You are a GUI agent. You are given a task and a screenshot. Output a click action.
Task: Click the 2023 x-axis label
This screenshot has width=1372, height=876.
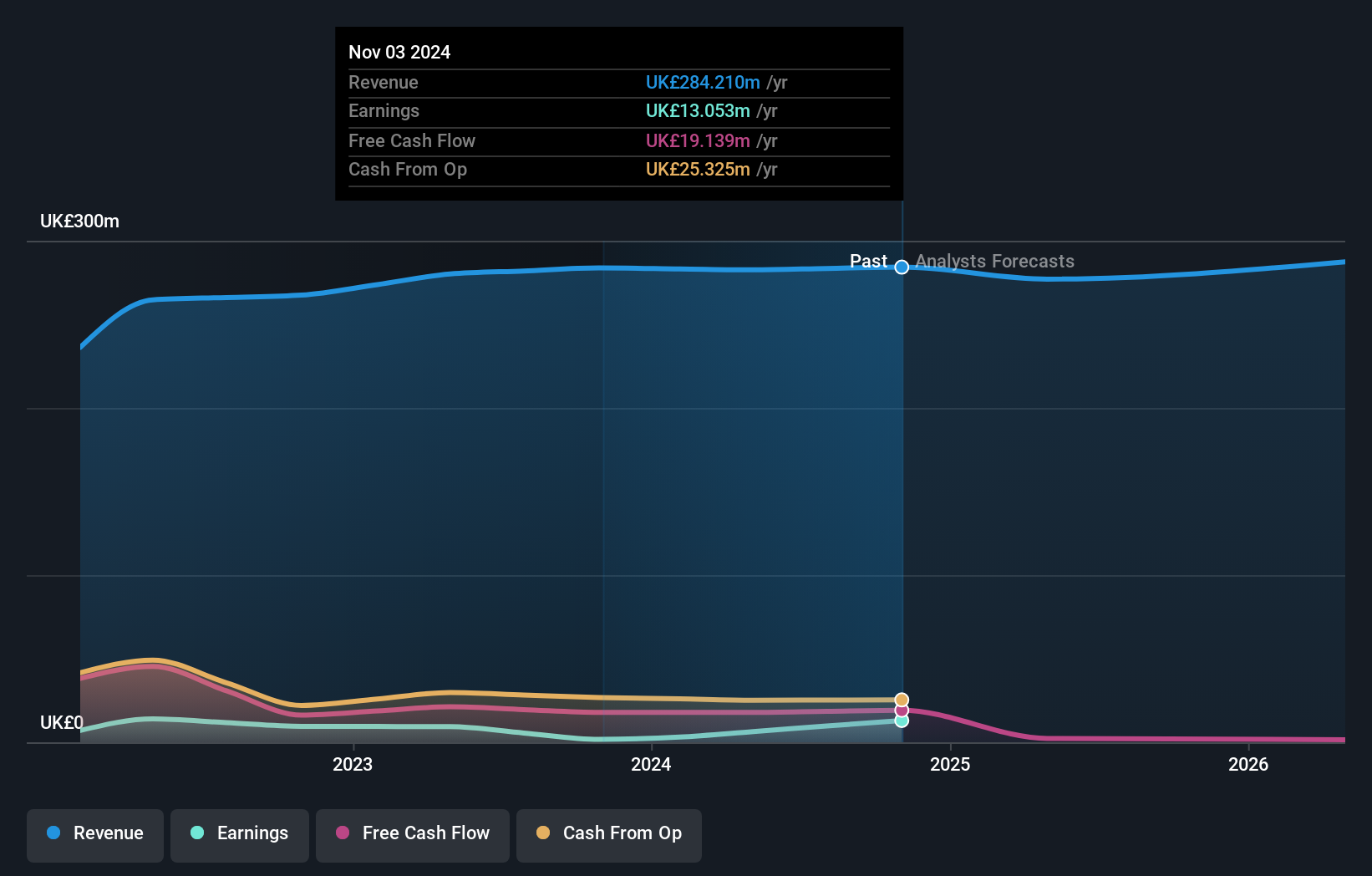tap(353, 764)
